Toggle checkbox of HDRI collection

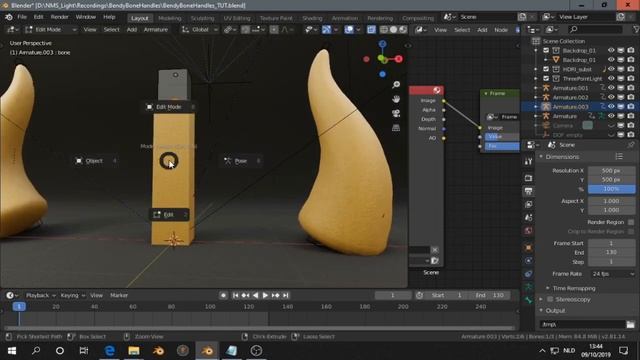click(x=546, y=69)
